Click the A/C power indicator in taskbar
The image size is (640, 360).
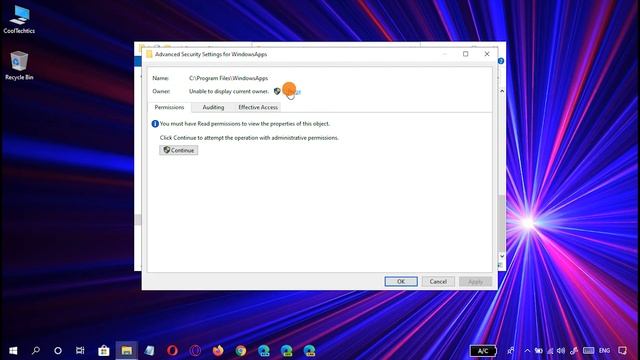483,351
